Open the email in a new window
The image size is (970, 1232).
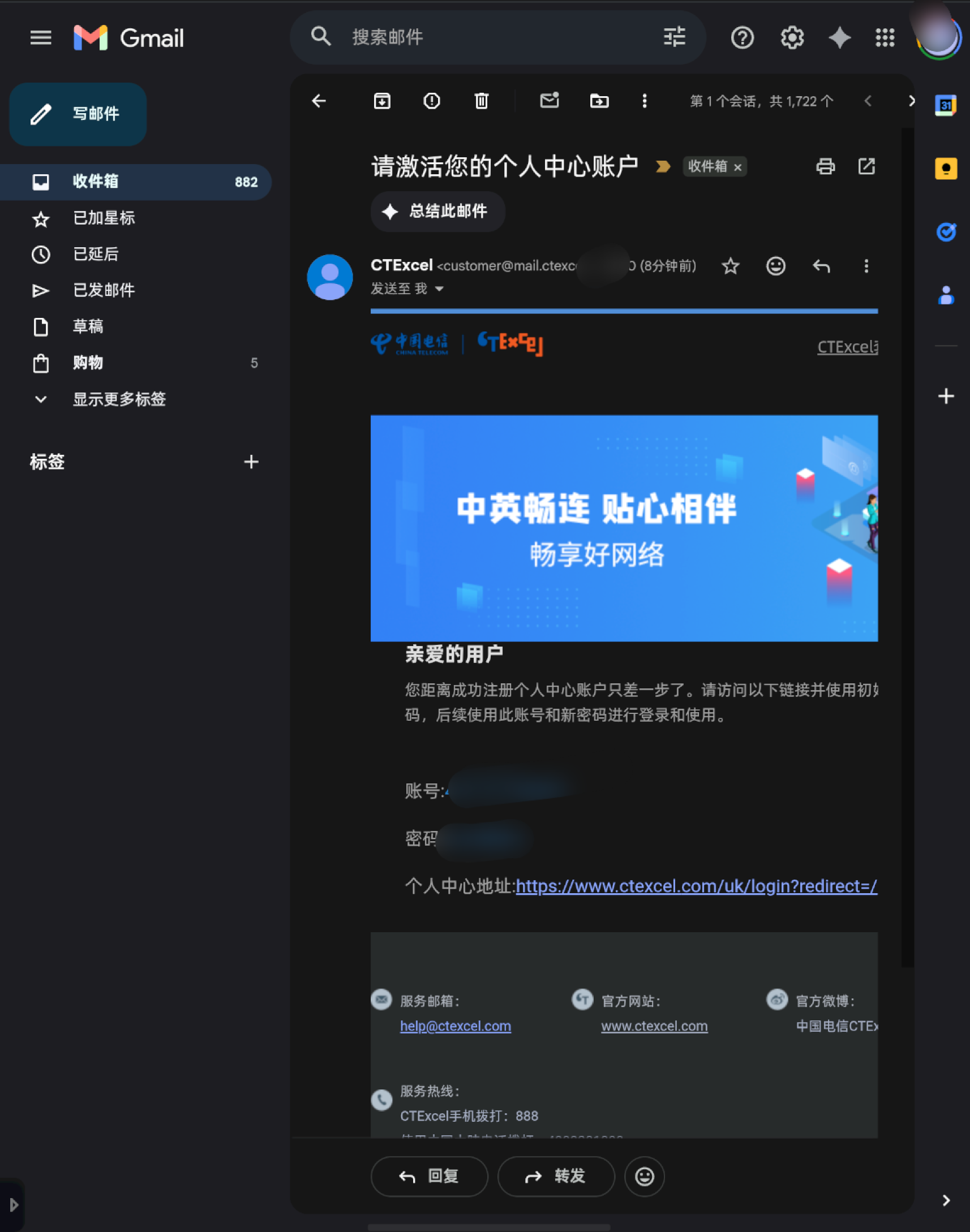(x=865, y=166)
